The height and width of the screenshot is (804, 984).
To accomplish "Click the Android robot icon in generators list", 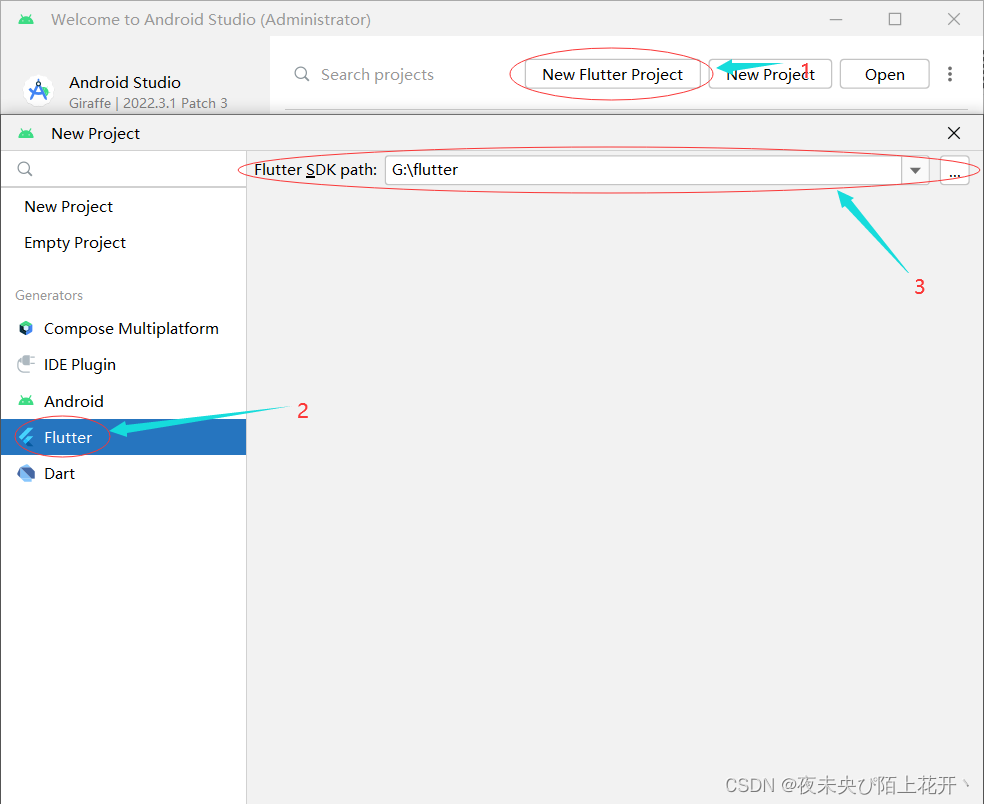I will coord(26,400).
